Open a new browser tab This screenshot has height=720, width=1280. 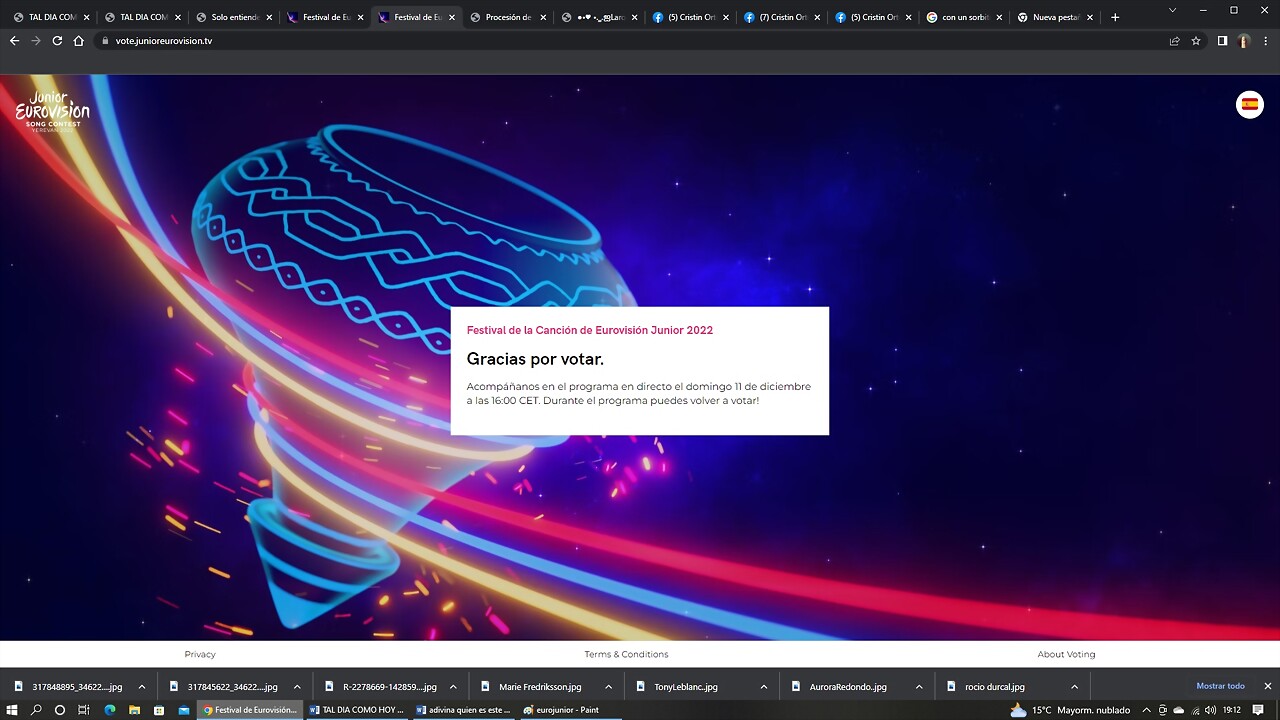click(1115, 17)
